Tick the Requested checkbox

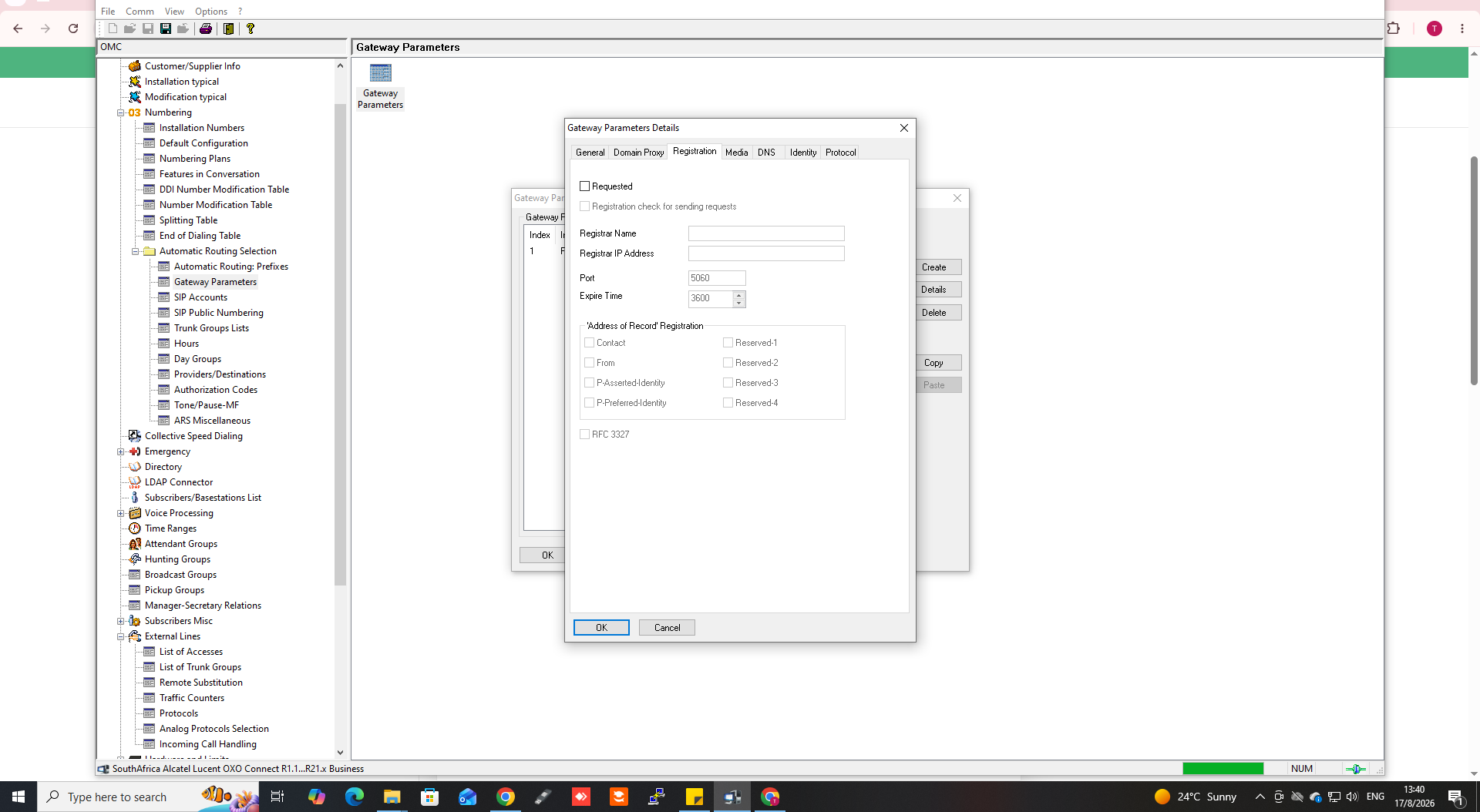tap(584, 186)
